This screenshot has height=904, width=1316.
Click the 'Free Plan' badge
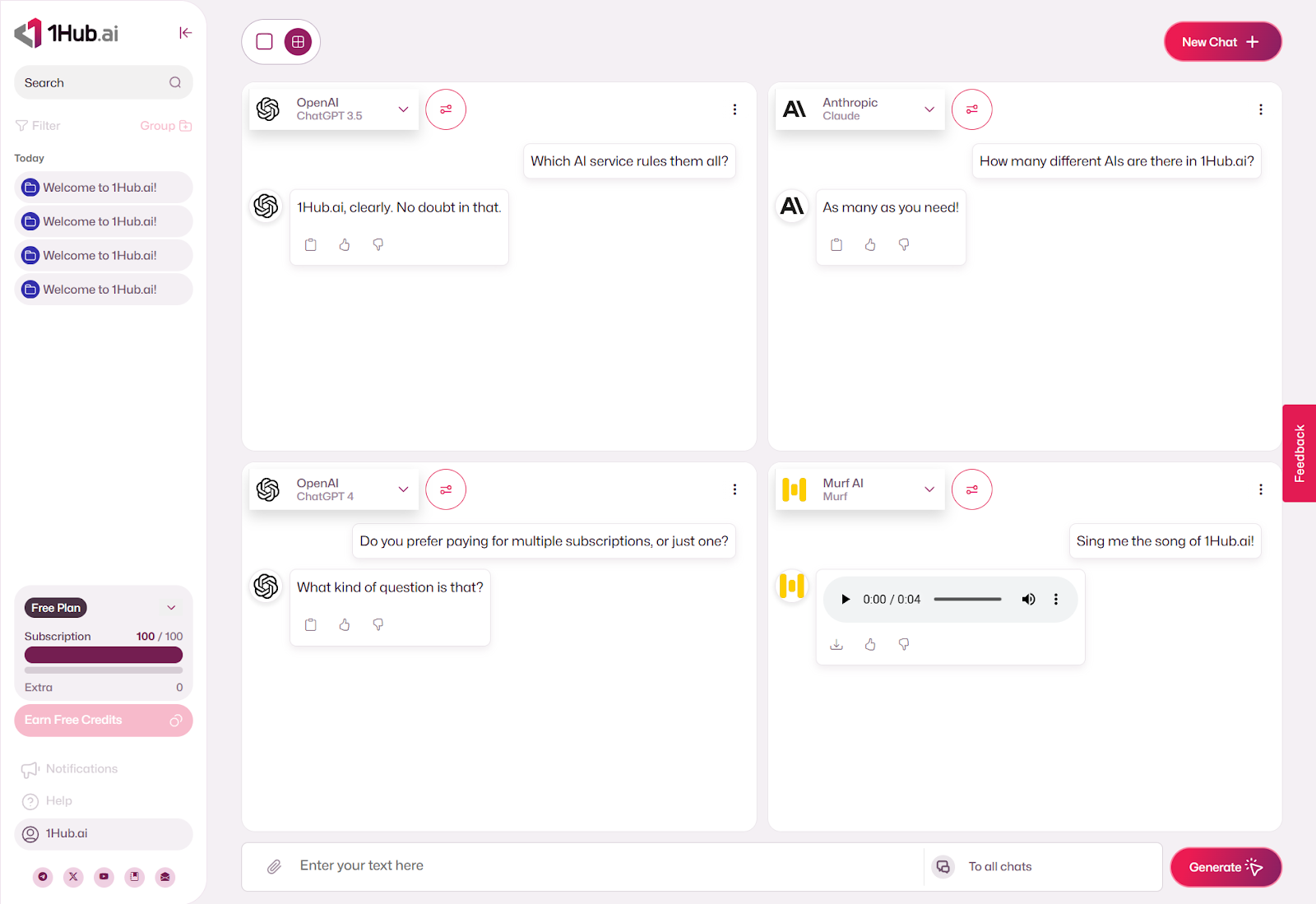[x=56, y=608]
